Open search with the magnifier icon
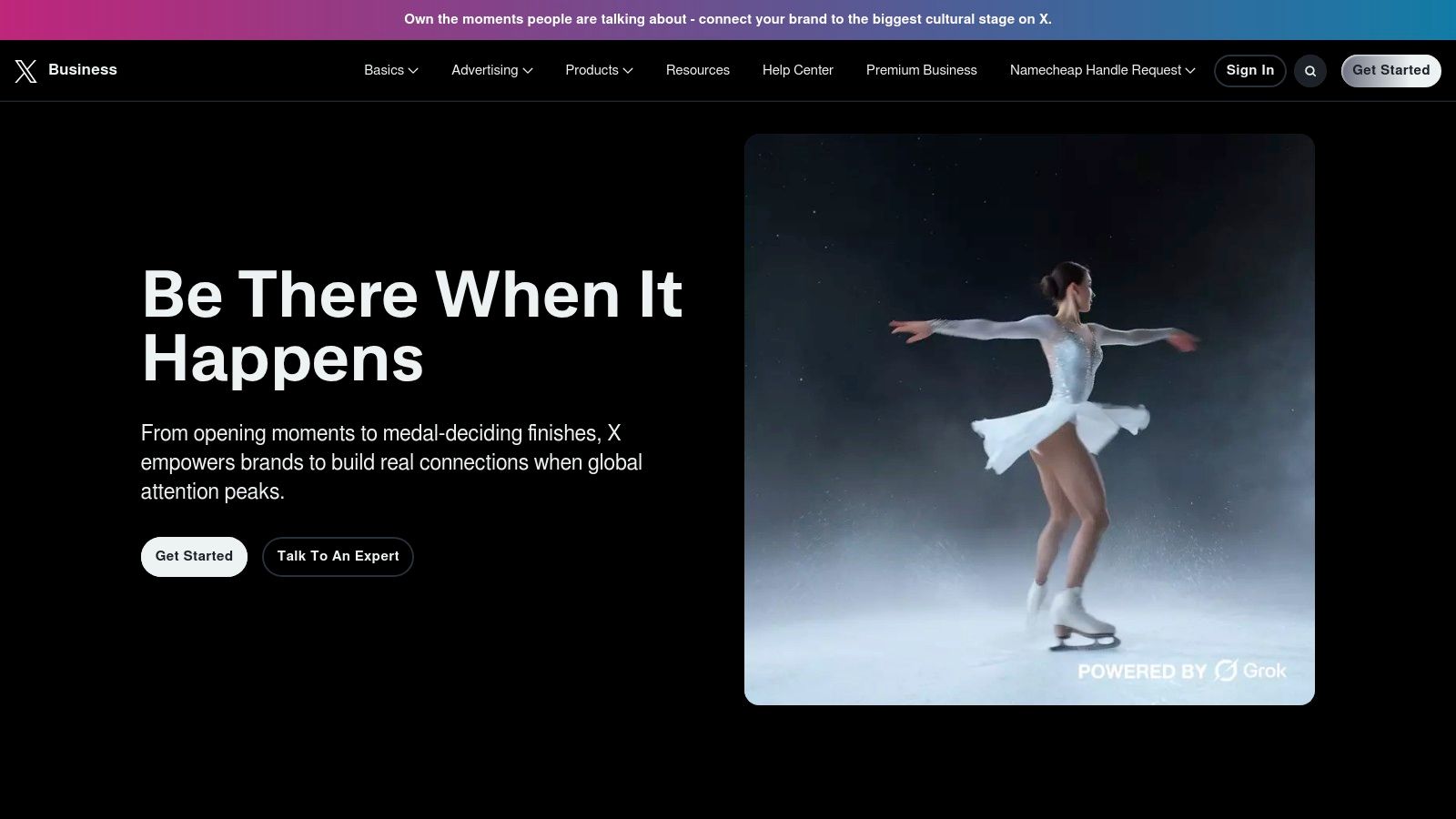 1310,71
